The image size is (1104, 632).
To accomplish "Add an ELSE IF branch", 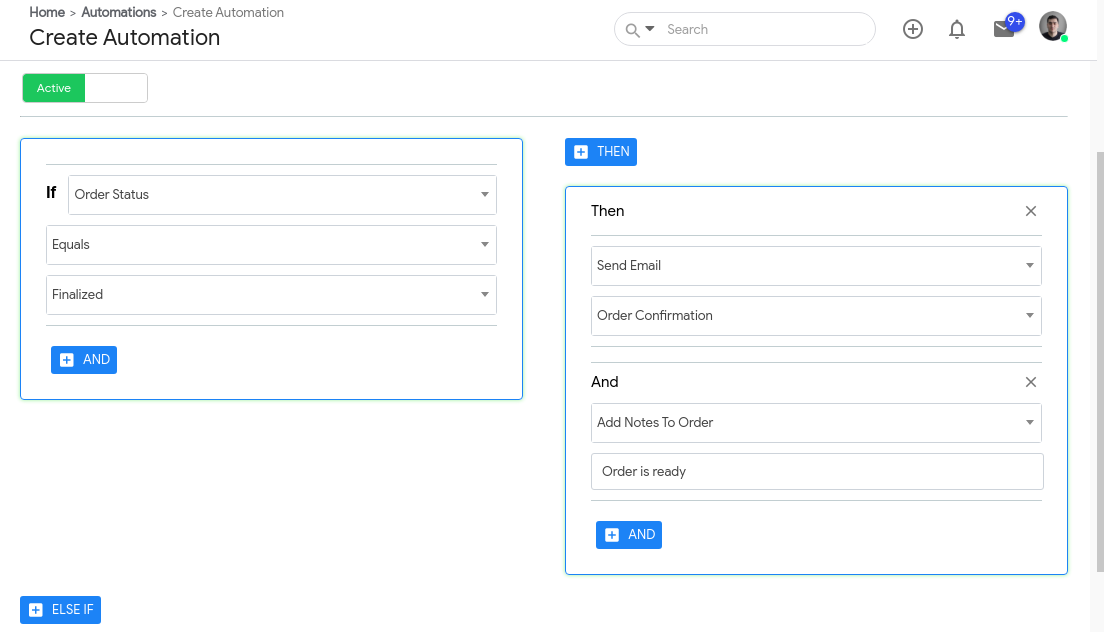I will point(61,610).
